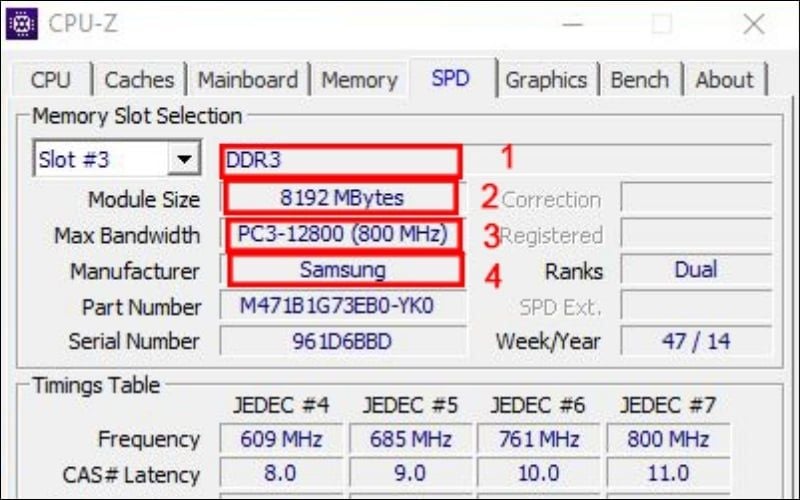Select the Memory tab
The width and height of the screenshot is (800, 500).
point(359,80)
